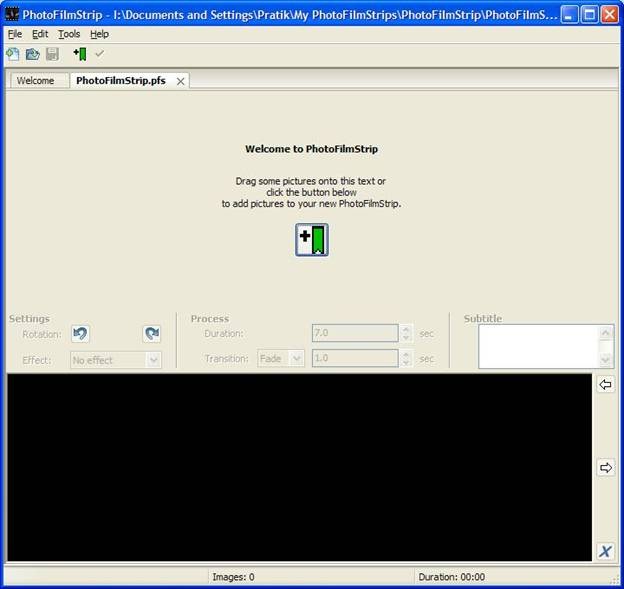Decrease Transition time spinner down arrow
This screenshot has height=589, width=624.
coord(406,363)
